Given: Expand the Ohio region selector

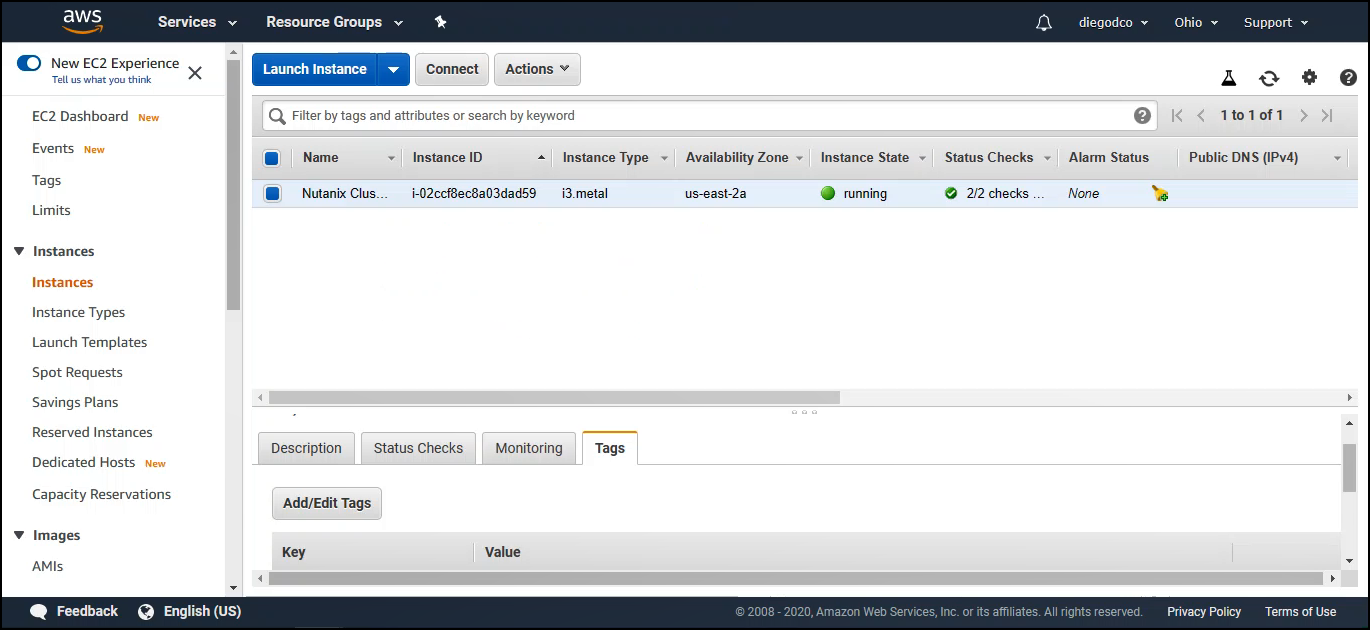Looking at the screenshot, I should (1196, 22).
